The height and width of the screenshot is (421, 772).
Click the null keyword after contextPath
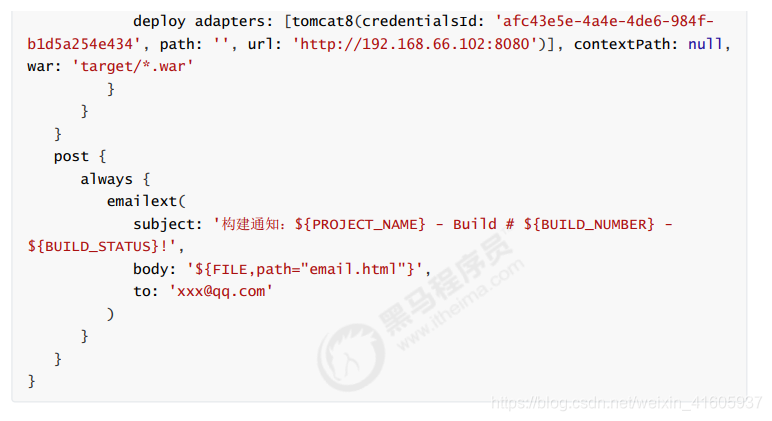pyautogui.click(x=705, y=44)
